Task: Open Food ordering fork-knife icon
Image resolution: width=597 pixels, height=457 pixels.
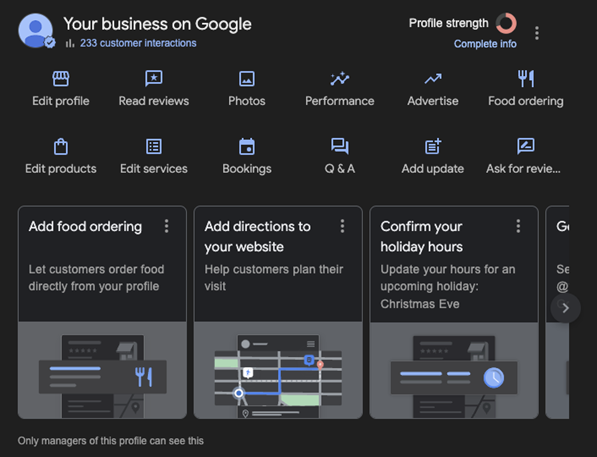Action: point(526,78)
